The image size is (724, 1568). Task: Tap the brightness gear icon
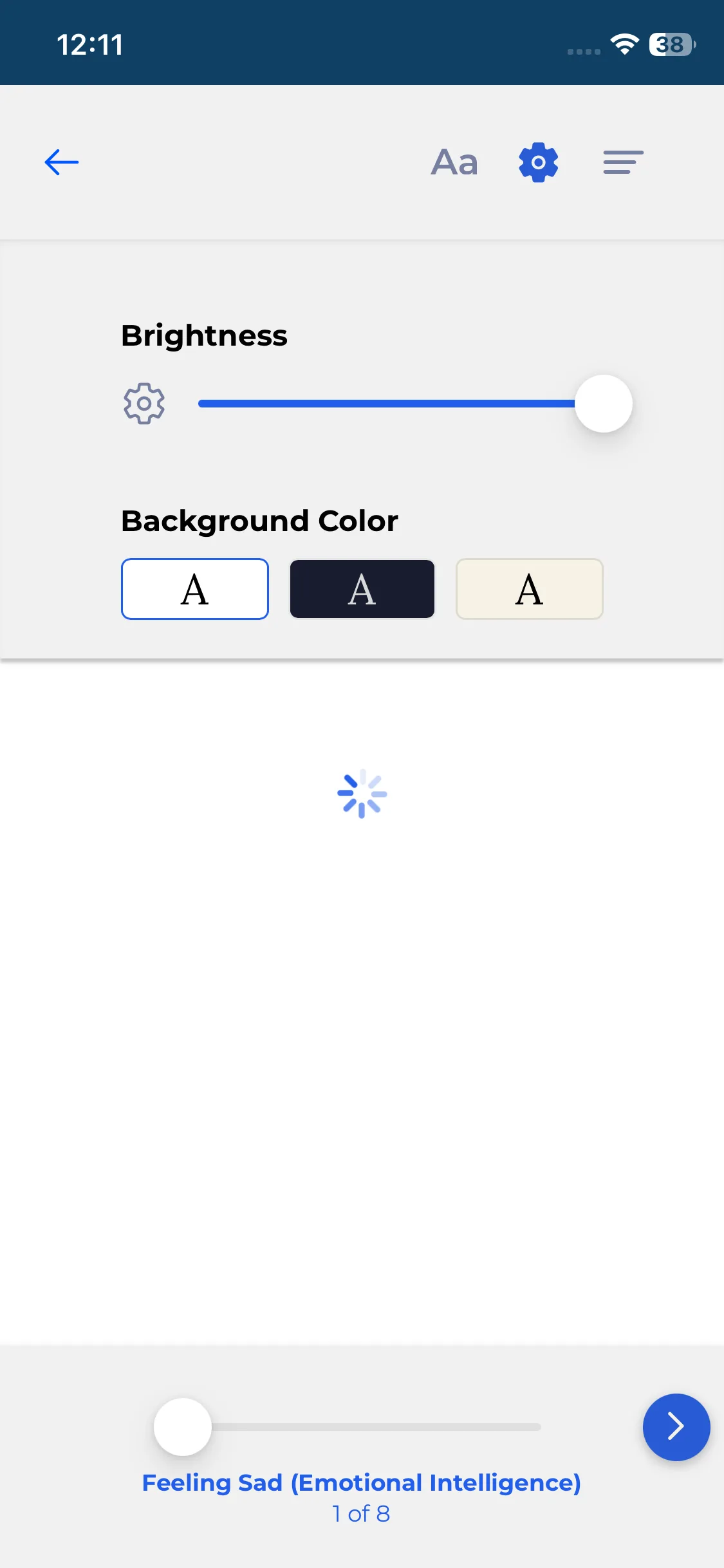[x=144, y=404]
